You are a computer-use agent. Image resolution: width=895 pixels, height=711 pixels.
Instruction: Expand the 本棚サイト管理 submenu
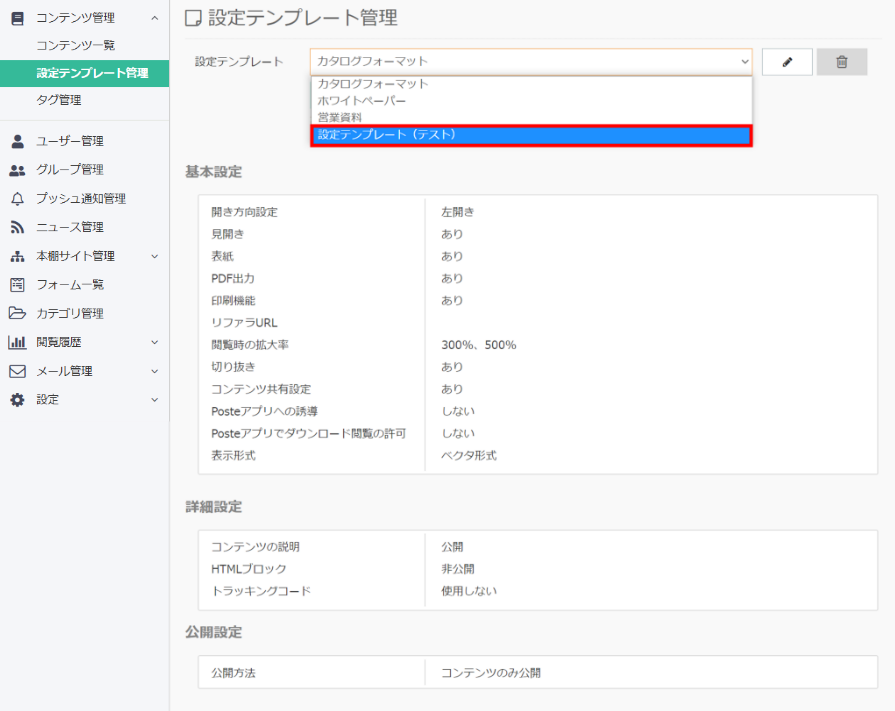click(154, 256)
